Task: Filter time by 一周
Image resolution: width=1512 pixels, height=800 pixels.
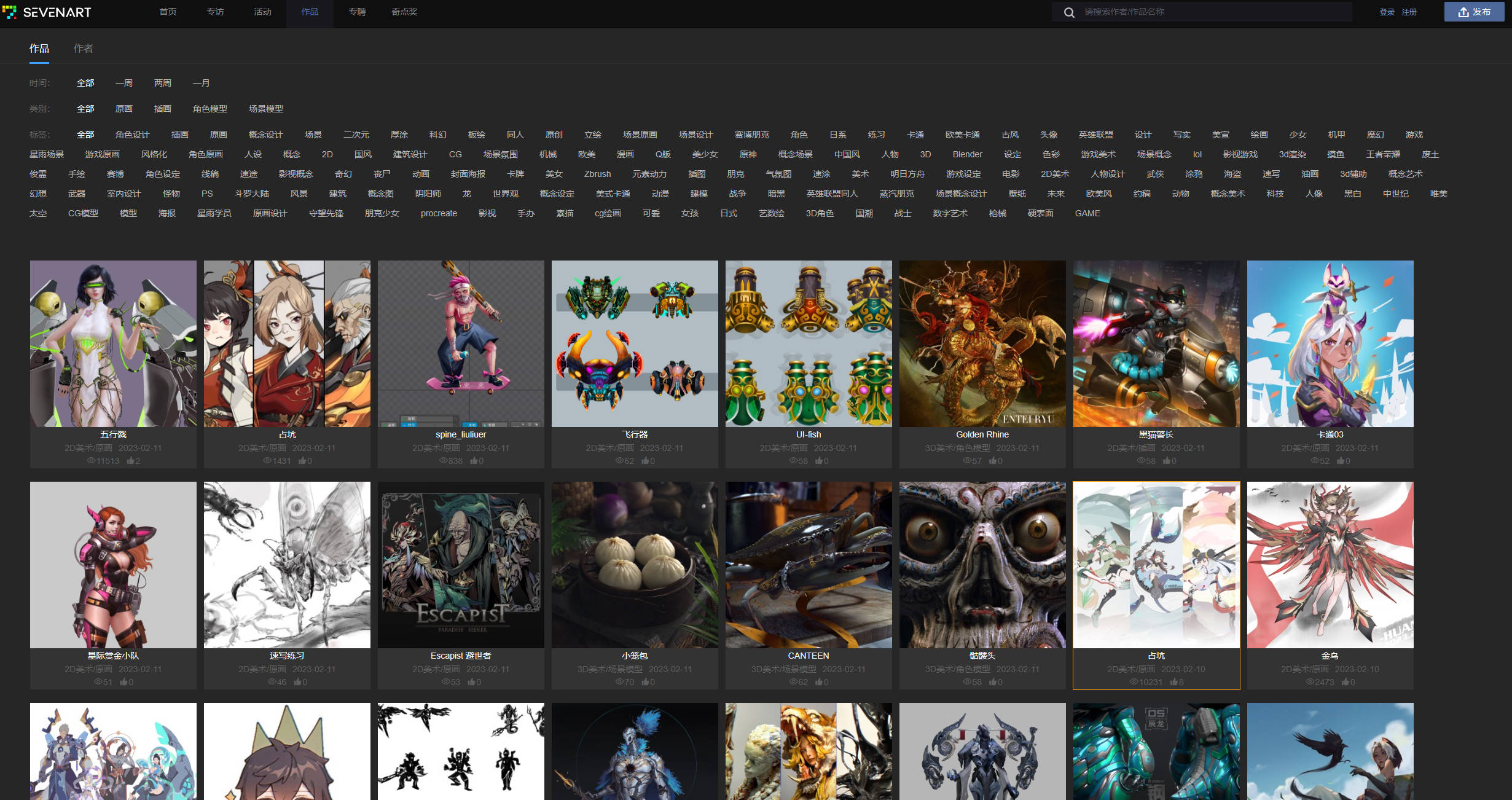Action: click(x=123, y=83)
